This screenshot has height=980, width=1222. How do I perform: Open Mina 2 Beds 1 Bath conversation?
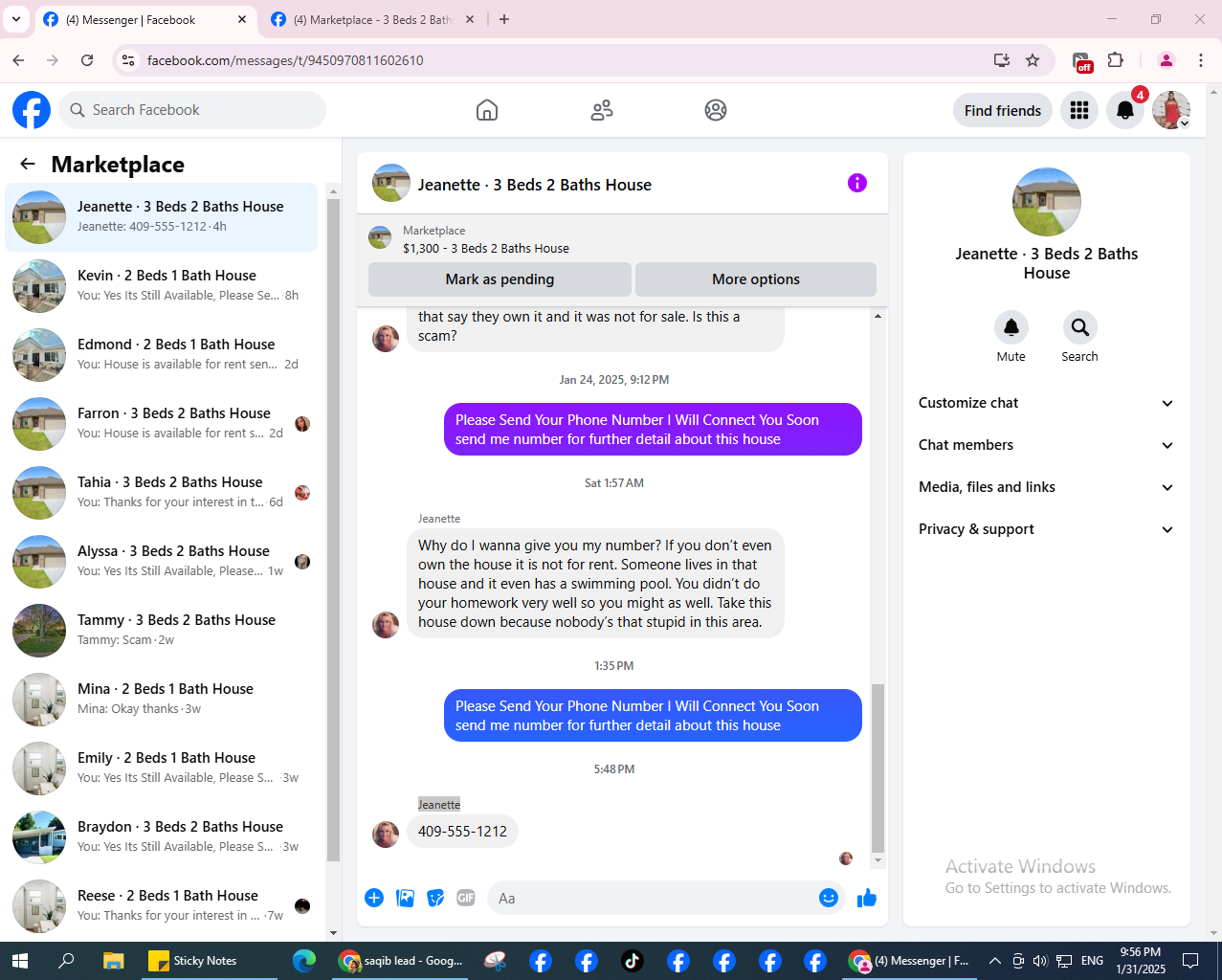click(x=162, y=700)
